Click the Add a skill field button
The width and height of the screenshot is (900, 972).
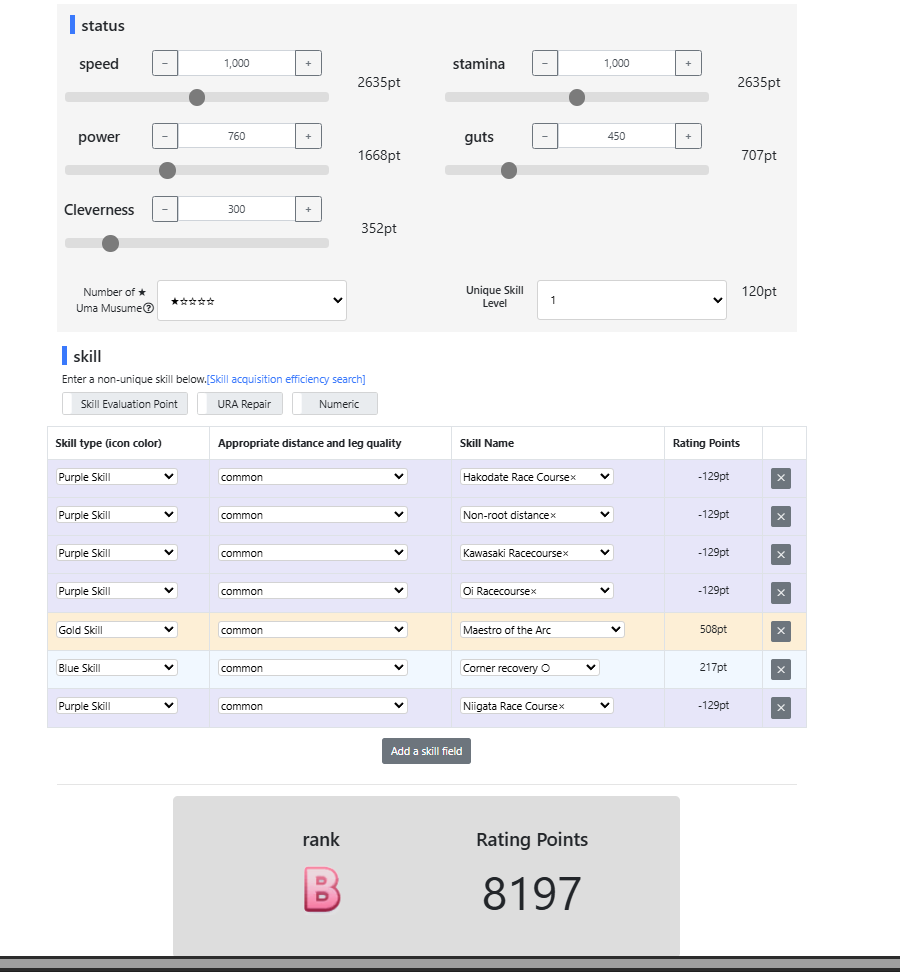[x=426, y=751]
